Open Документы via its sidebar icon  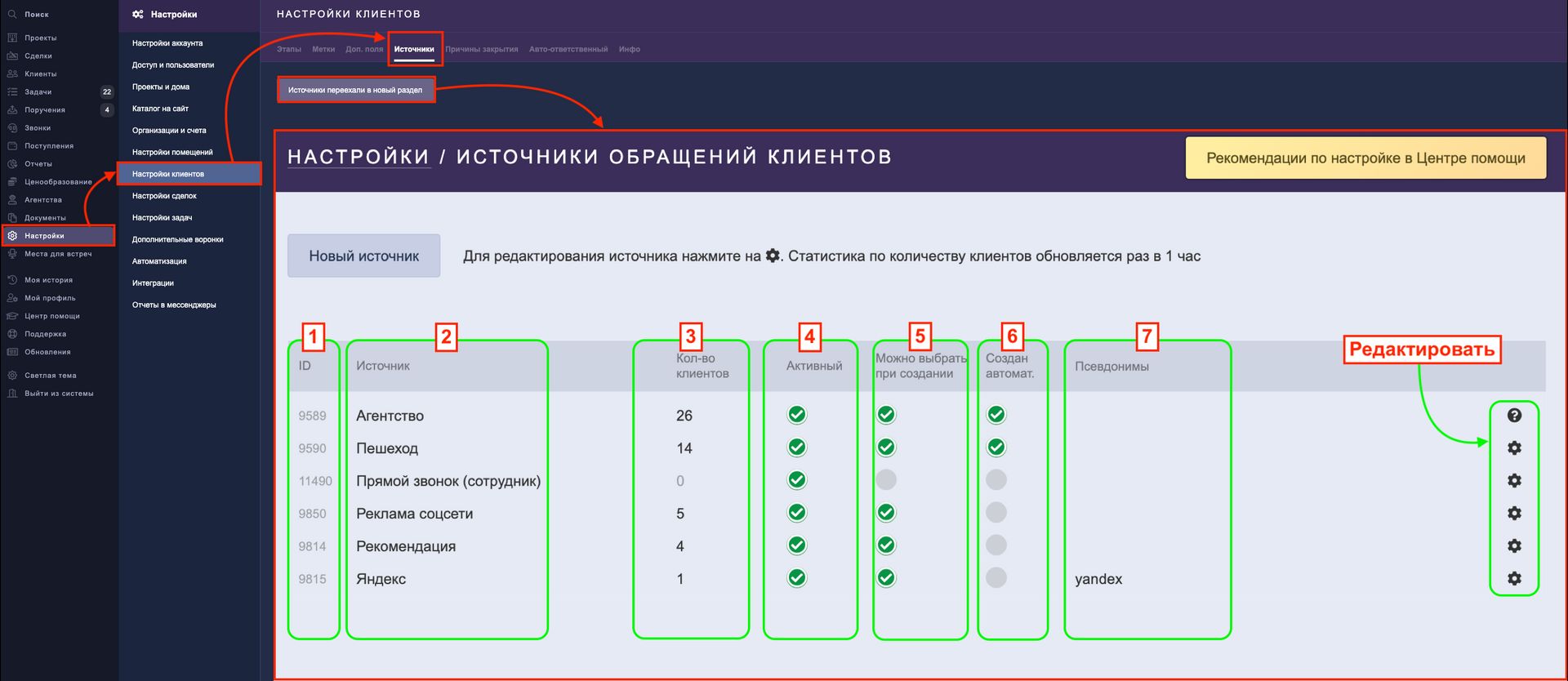(x=12, y=217)
